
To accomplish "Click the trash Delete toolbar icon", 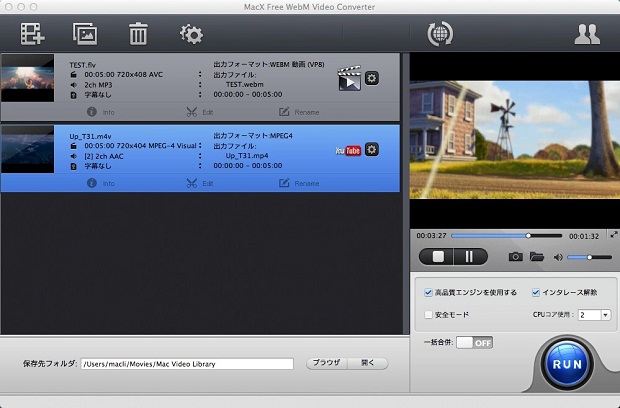I will tap(138, 34).
